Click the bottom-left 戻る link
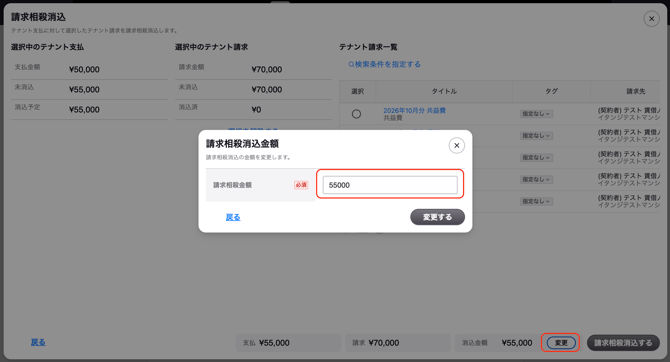 coord(38,342)
